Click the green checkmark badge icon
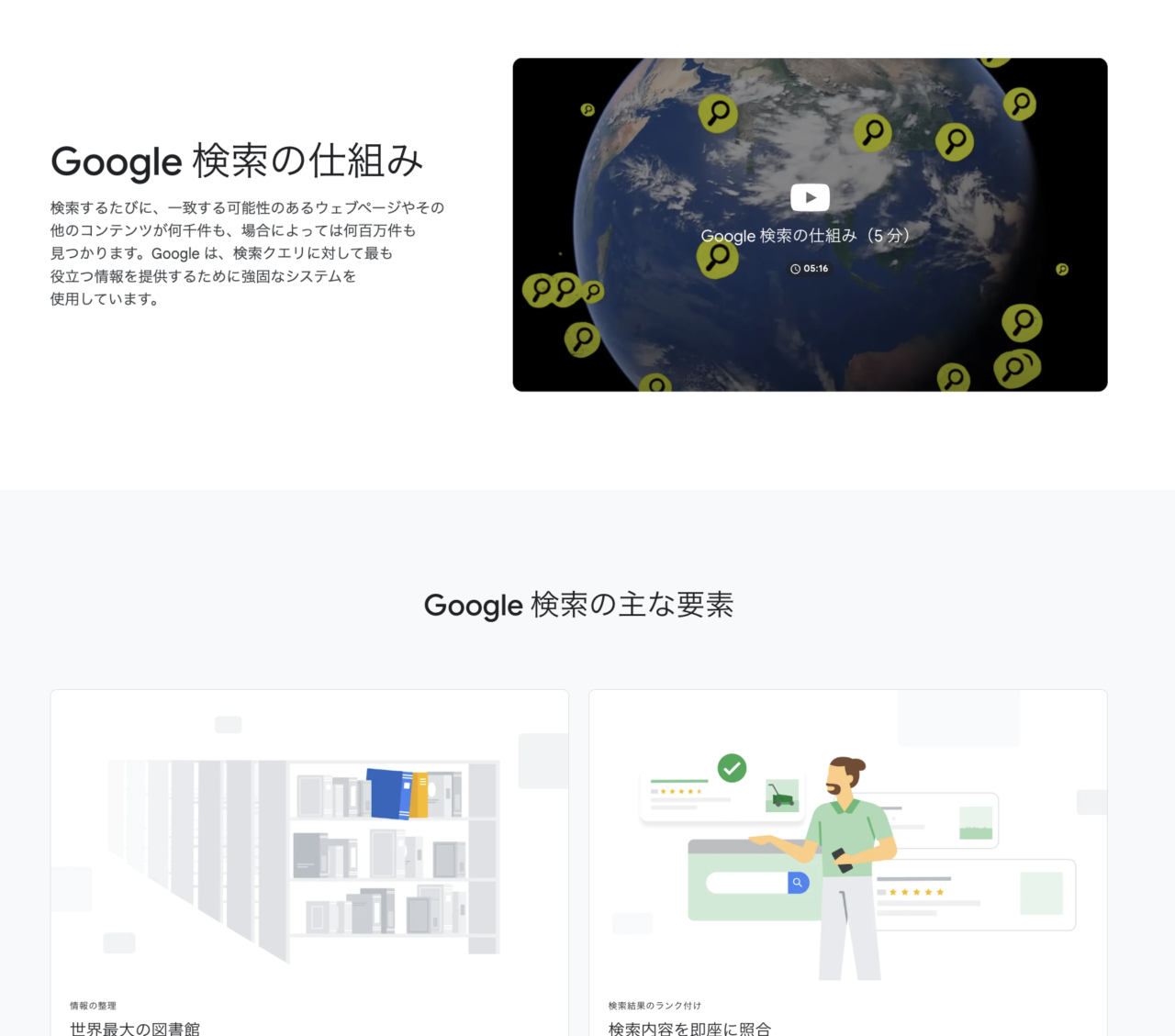This screenshot has height=1036, width=1175. (x=732, y=768)
